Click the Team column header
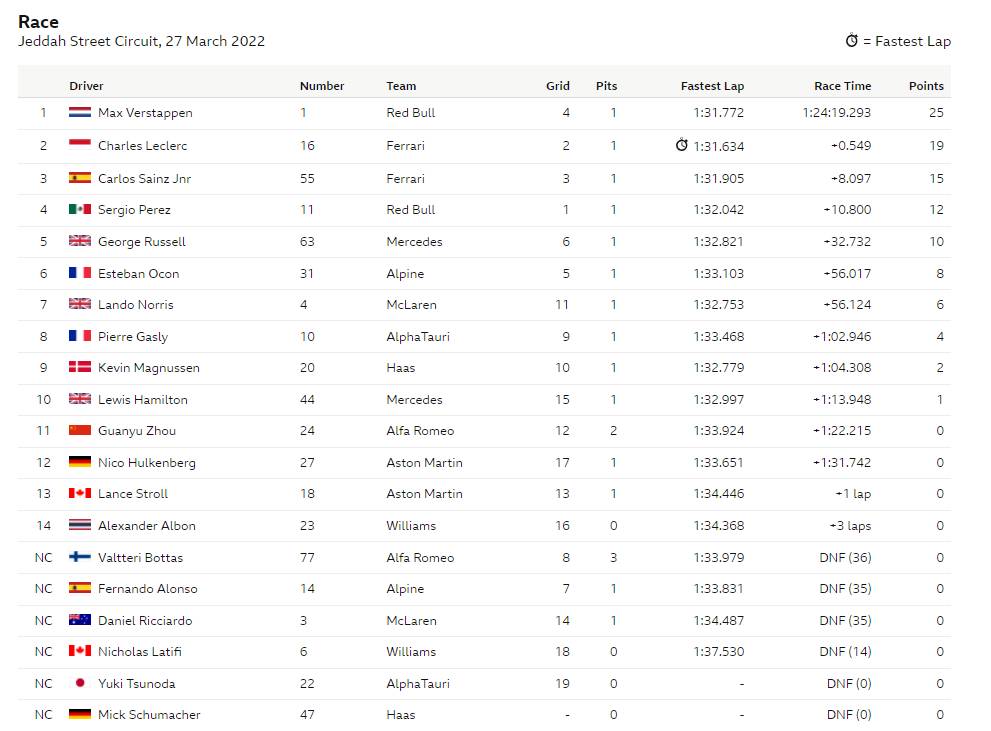This screenshot has width=991, height=731. 401,86
